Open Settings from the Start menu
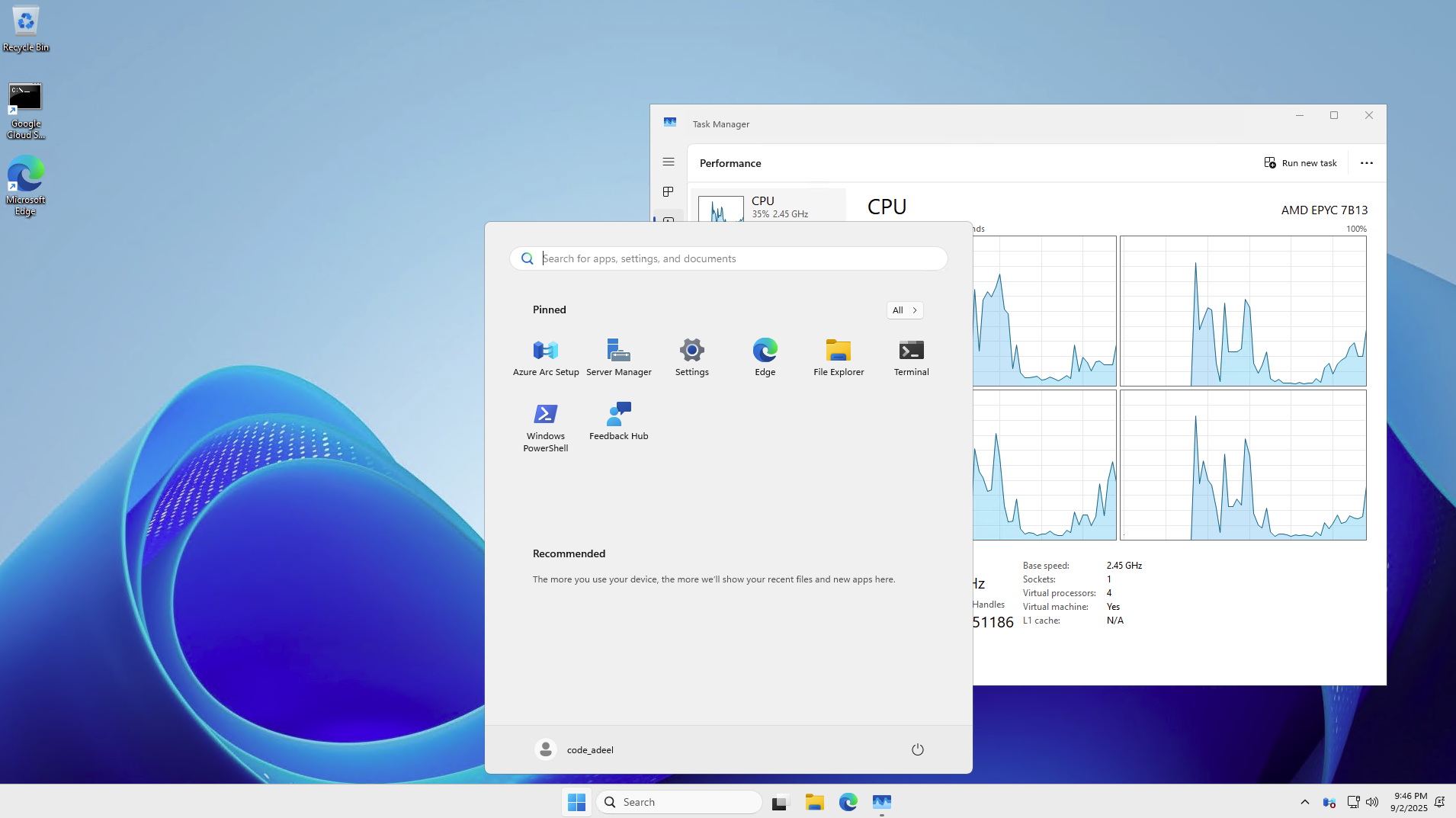1456x818 pixels. pyautogui.click(x=692, y=358)
